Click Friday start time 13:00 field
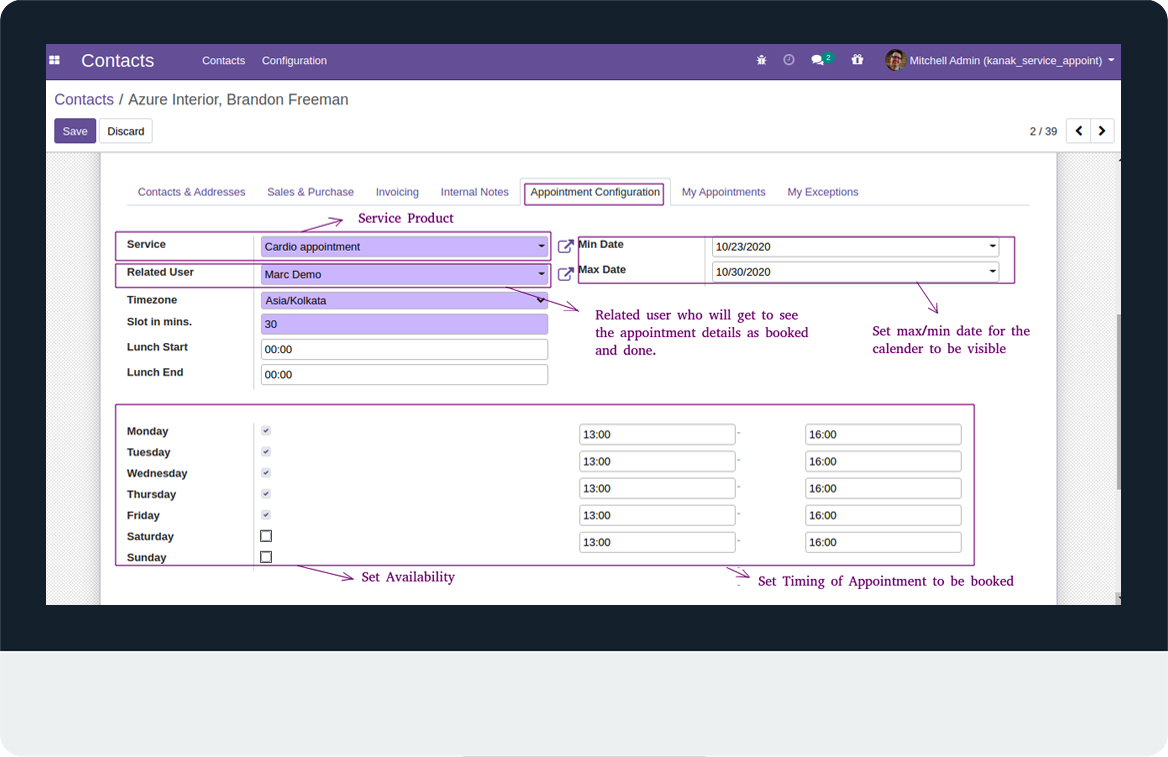 [658, 542]
